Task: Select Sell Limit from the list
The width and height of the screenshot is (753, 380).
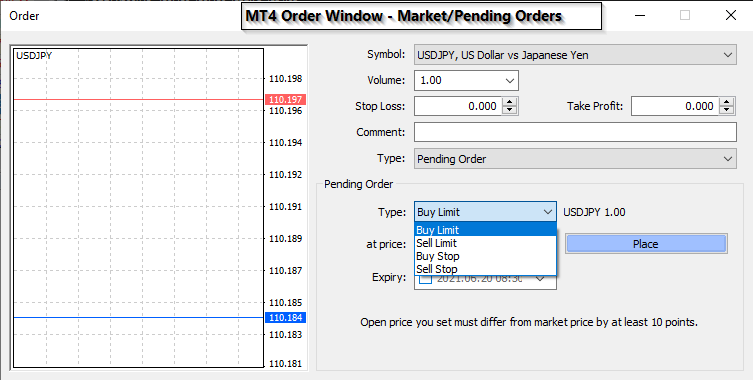Action: coord(485,243)
